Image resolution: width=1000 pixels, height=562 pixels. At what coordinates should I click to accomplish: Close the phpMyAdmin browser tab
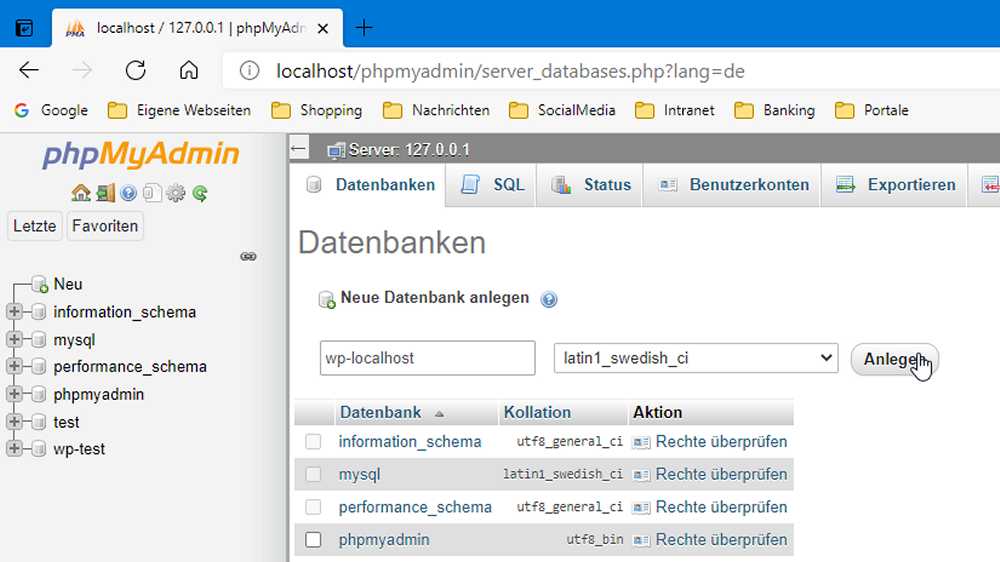point(323,29)
